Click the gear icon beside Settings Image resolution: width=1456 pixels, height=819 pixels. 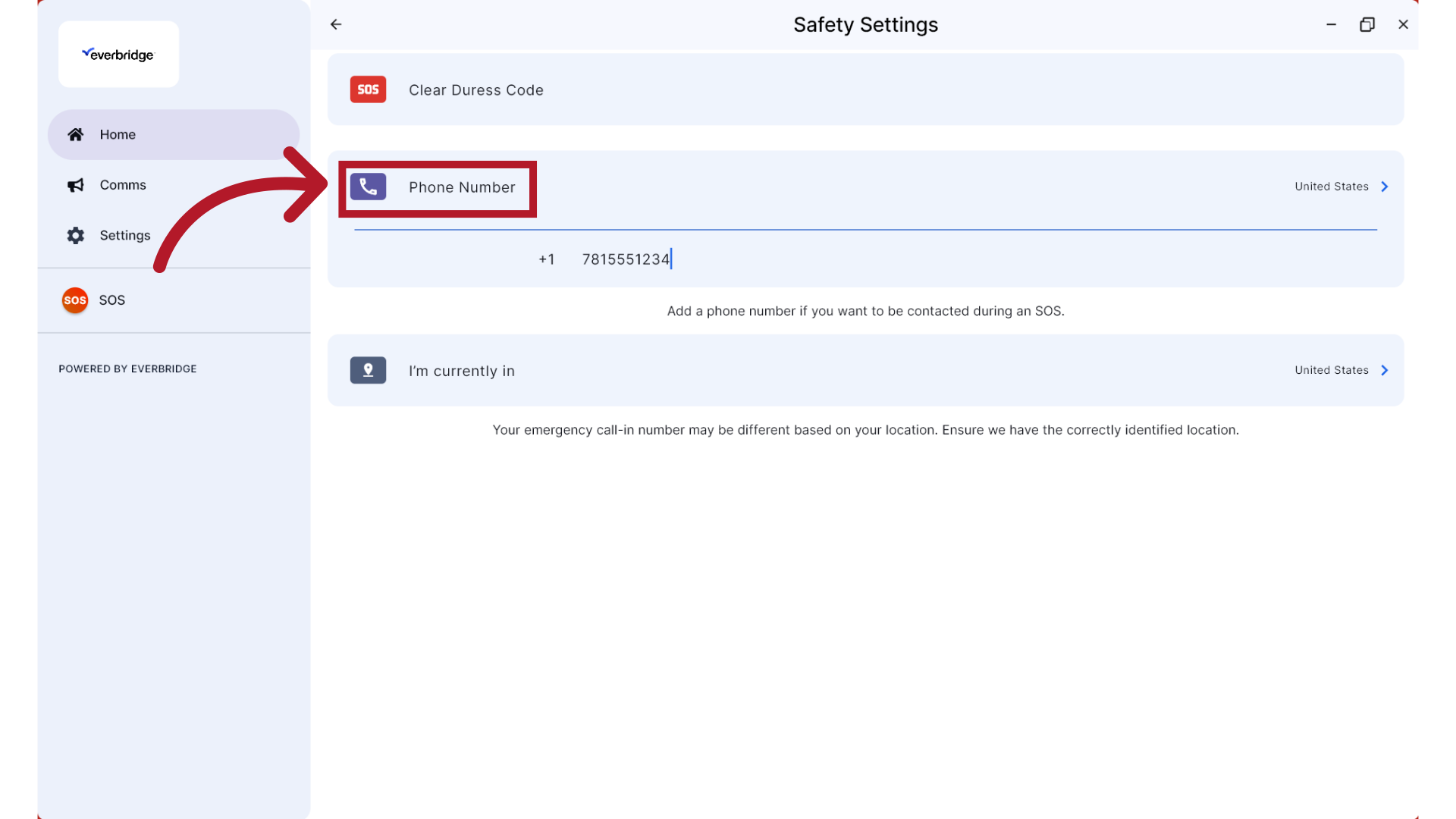pyautogui.click(x=75, y=235)
